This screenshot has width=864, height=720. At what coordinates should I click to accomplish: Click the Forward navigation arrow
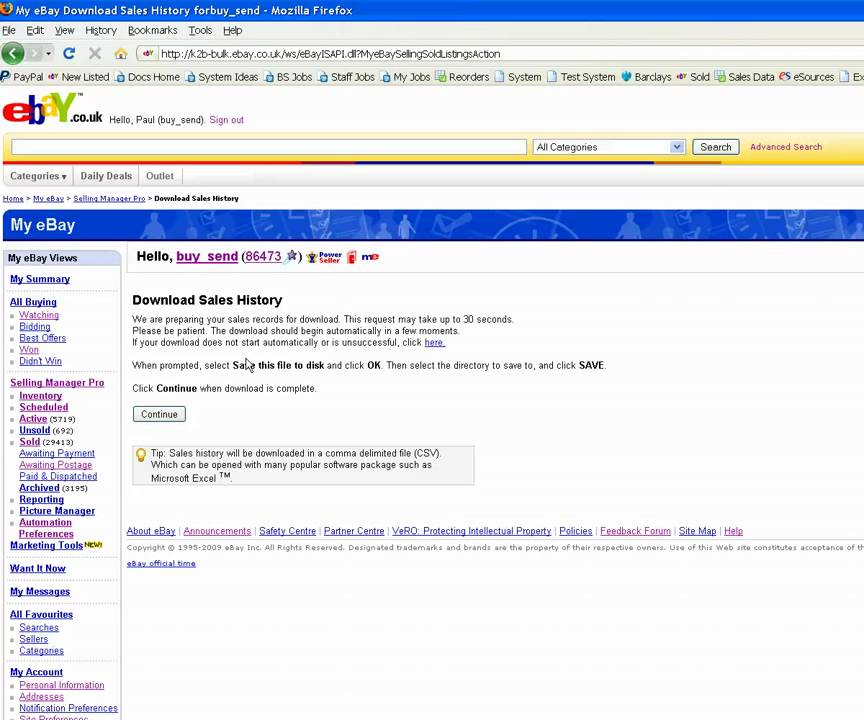34,53
